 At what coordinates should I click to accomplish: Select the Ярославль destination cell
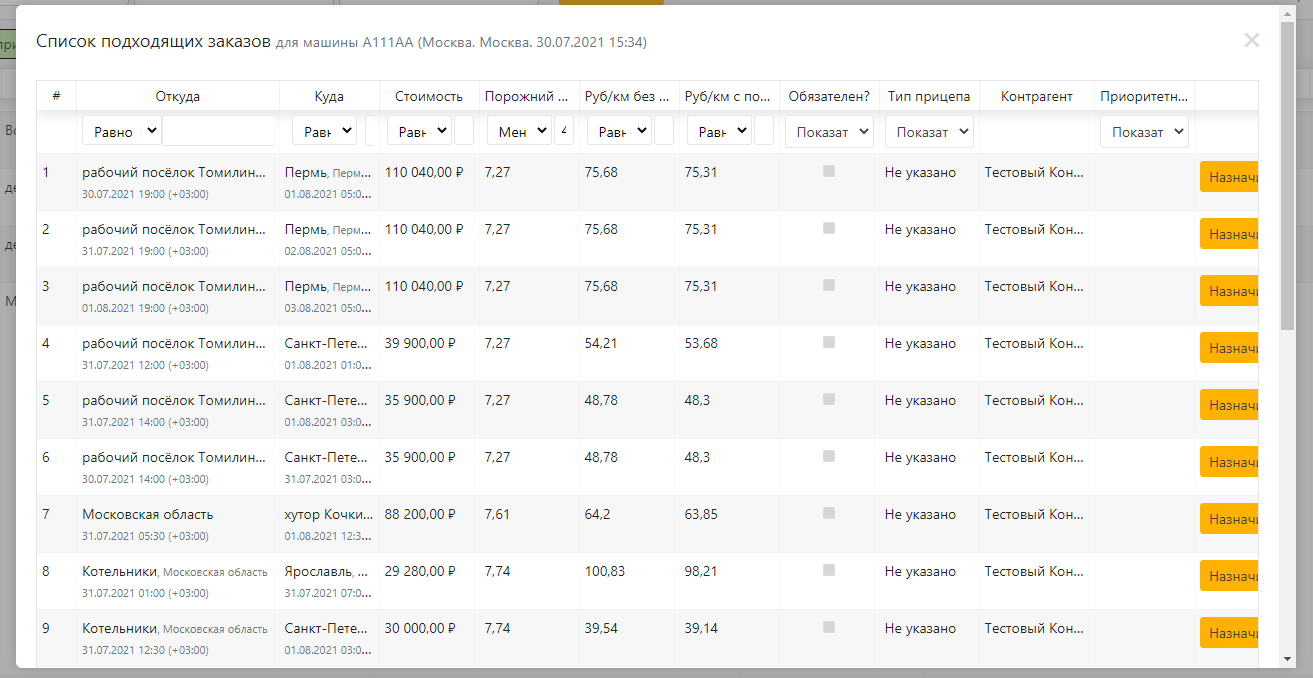tap(329, 581)
